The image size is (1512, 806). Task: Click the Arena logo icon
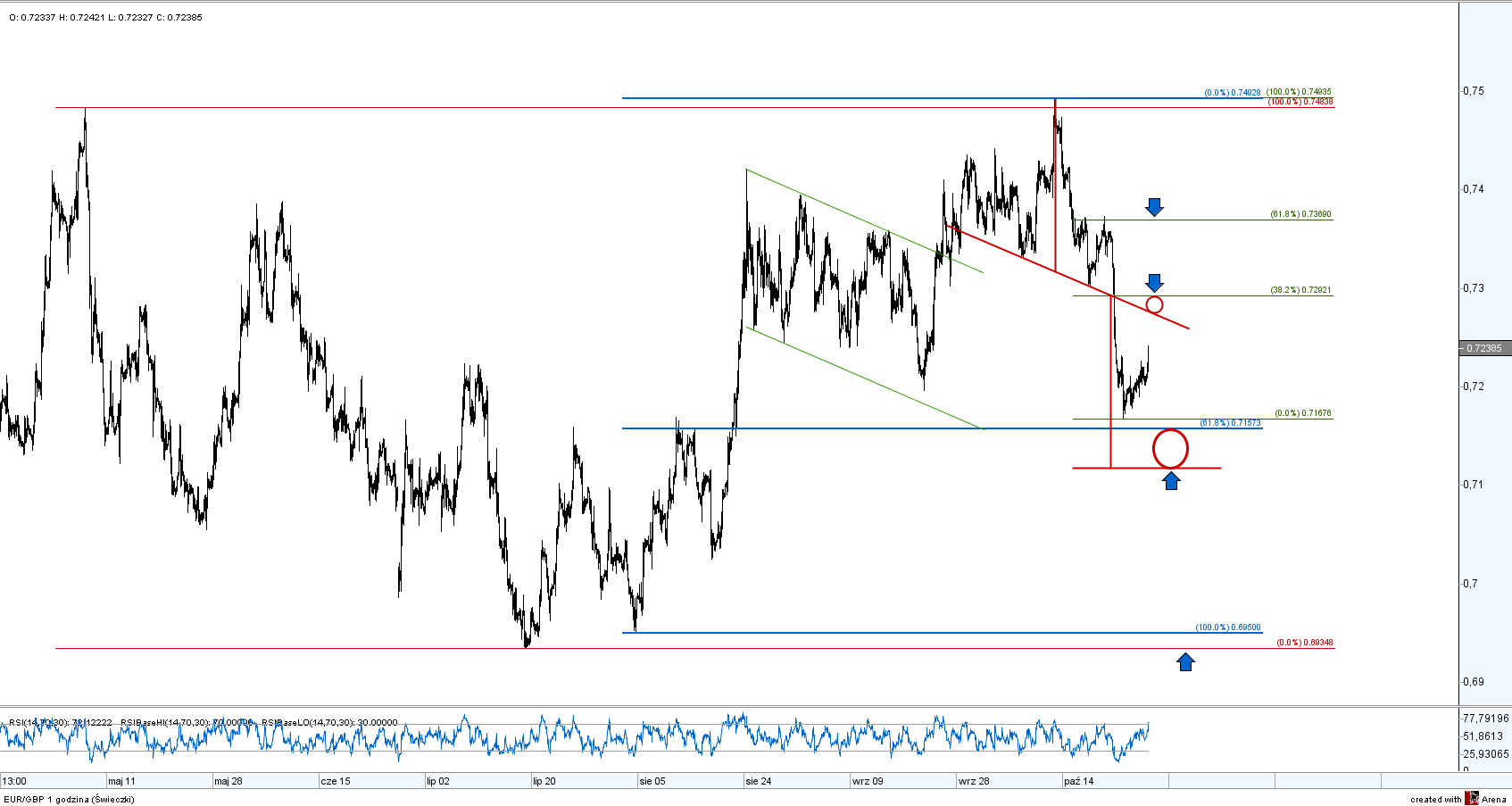pyautogui.click(x=1471, y=798)
